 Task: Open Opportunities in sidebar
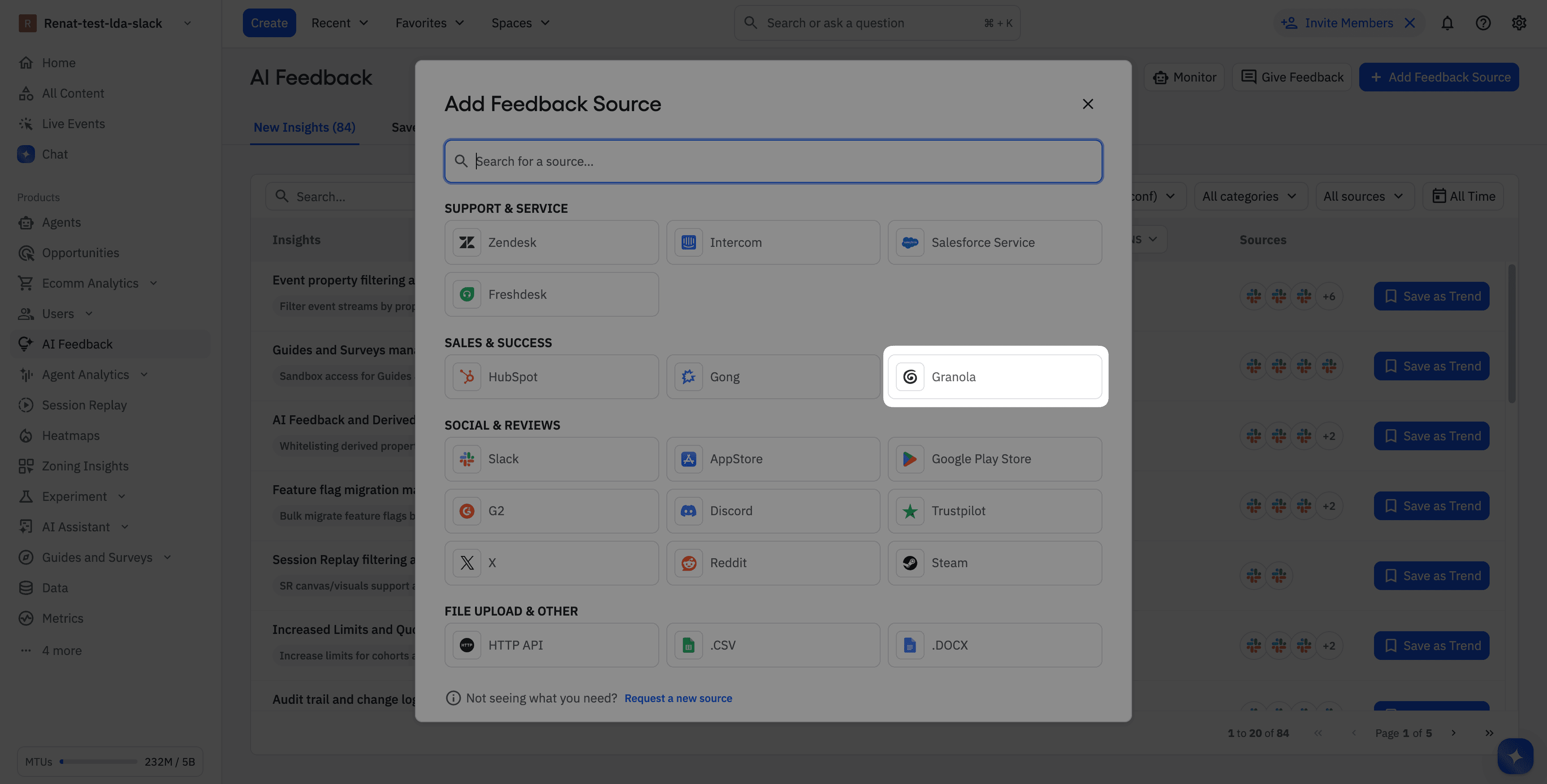81,253
